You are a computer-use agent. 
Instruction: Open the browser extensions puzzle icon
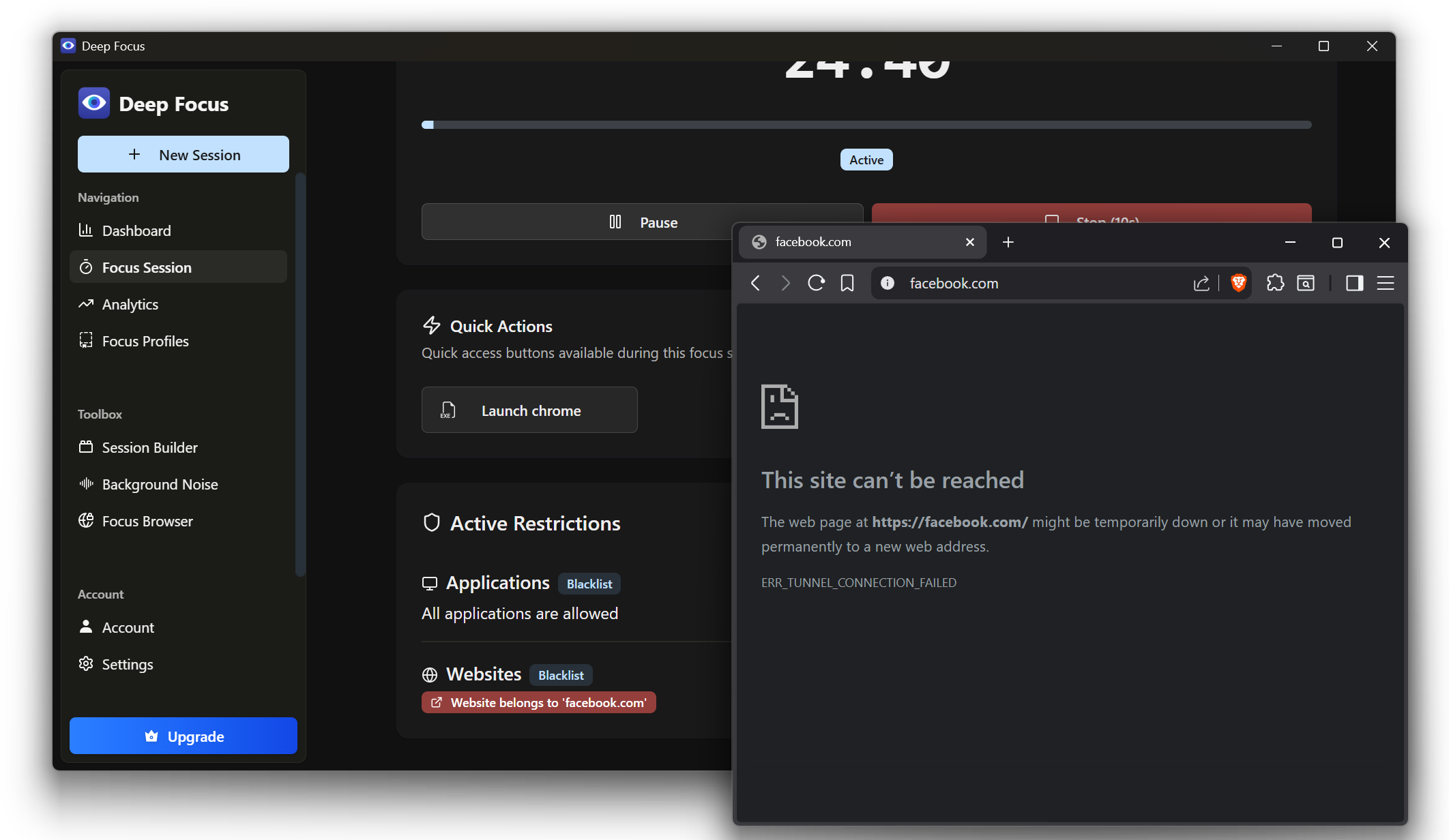coord(1275,283)
